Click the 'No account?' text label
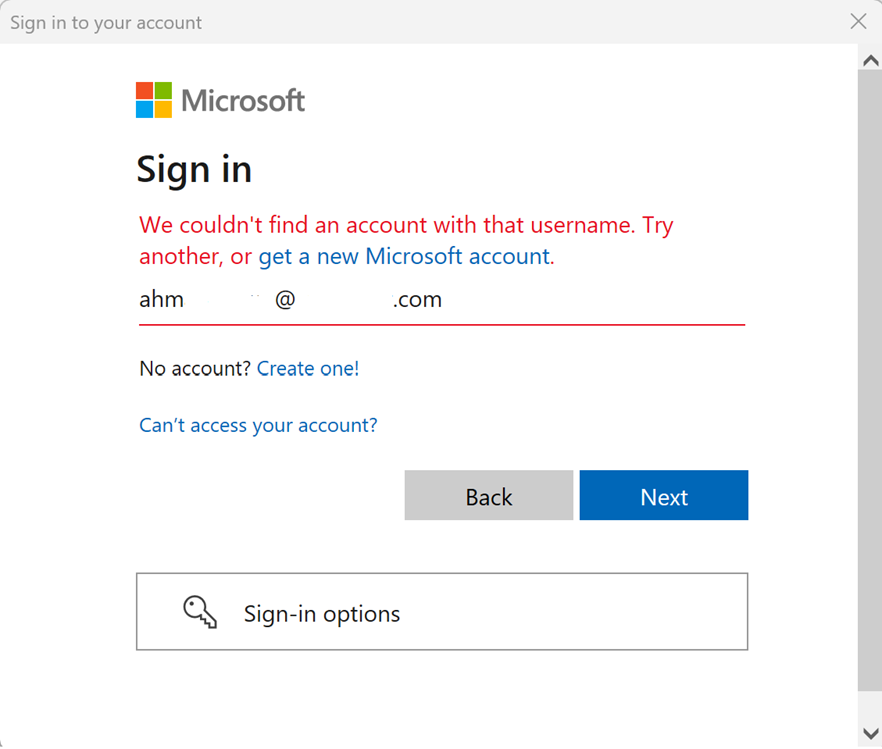 pos(194,368)
